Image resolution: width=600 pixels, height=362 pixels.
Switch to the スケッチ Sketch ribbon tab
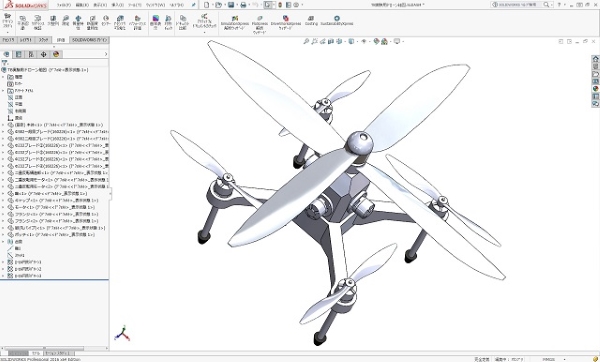click(x=44, y=40)
